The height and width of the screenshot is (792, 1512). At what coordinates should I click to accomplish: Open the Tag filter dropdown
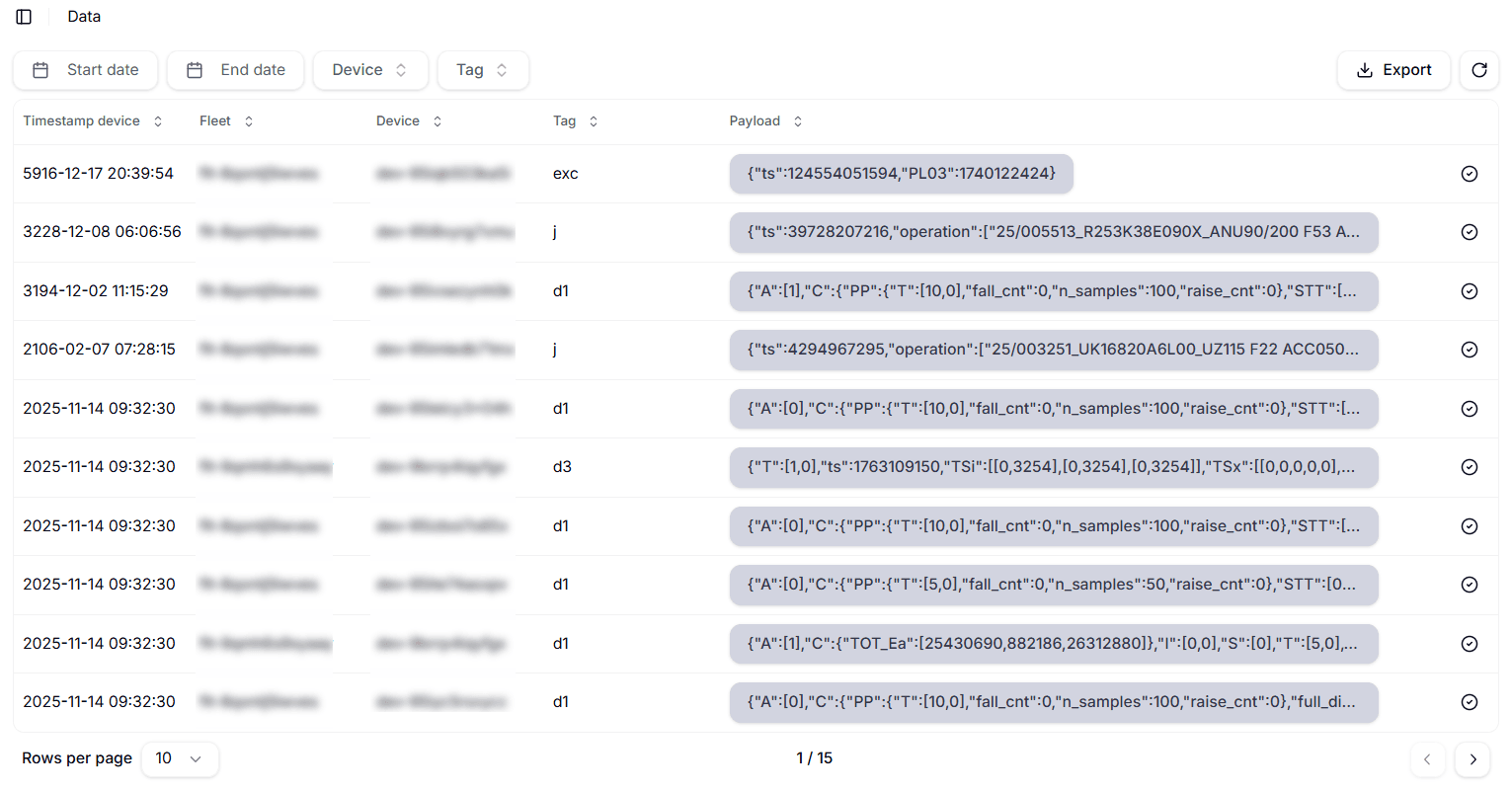click(x=482, y=70)
